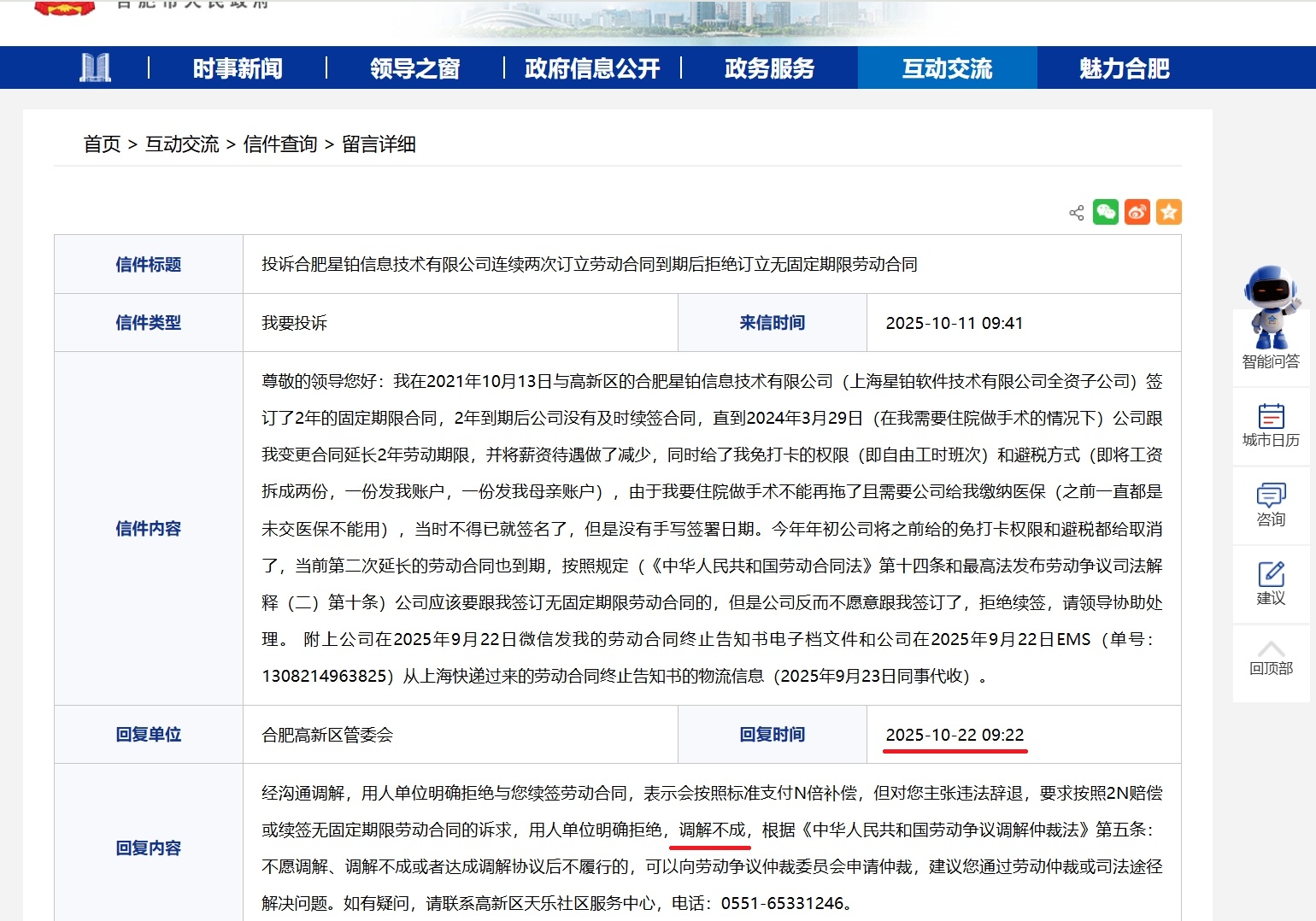Click the highlighted 互动交流 nav tab
1316x921 pixels.
click(947, 67)
